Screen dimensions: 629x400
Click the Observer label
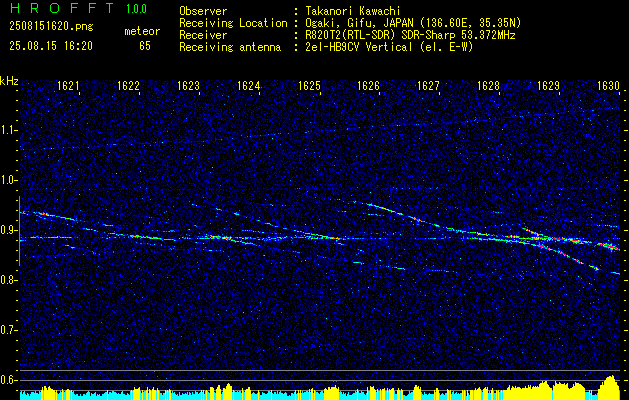point(203,11)
